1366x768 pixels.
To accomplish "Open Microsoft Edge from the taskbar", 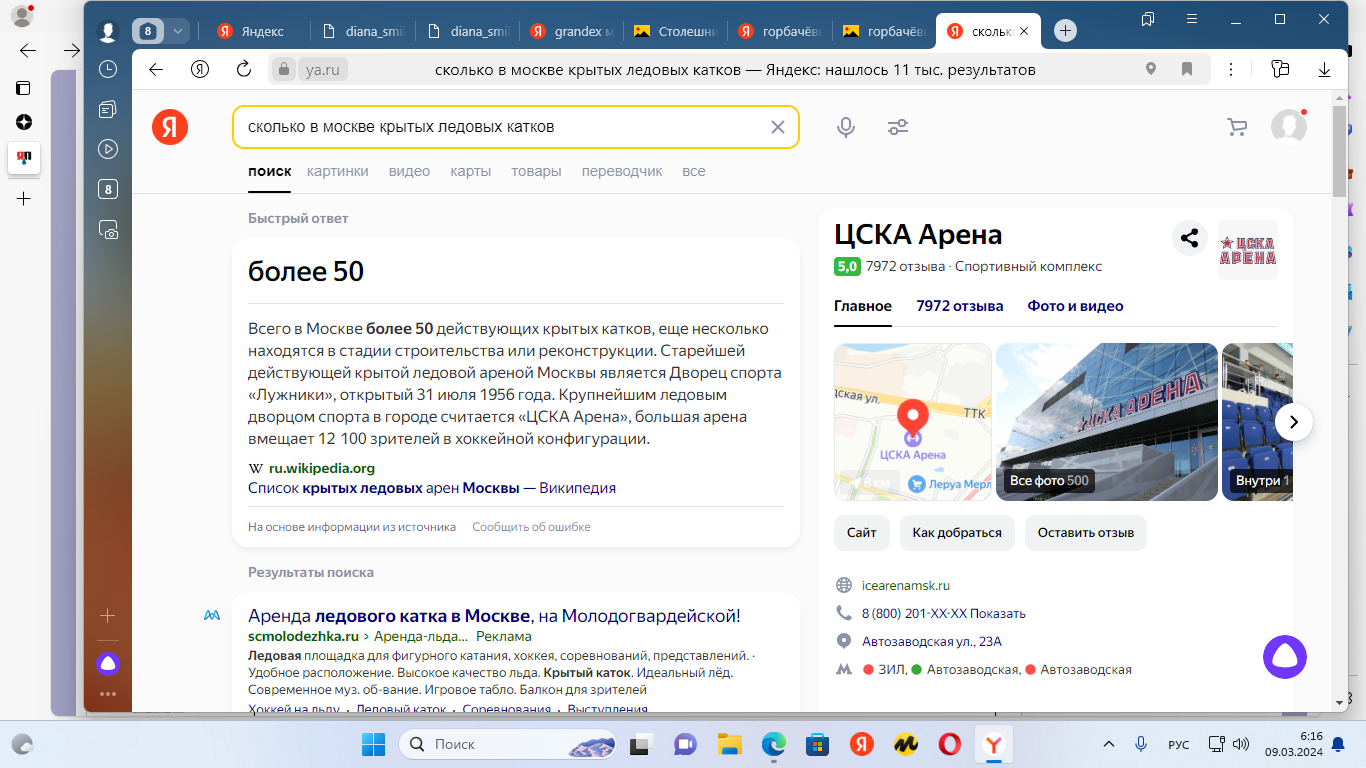I will 773,744.
